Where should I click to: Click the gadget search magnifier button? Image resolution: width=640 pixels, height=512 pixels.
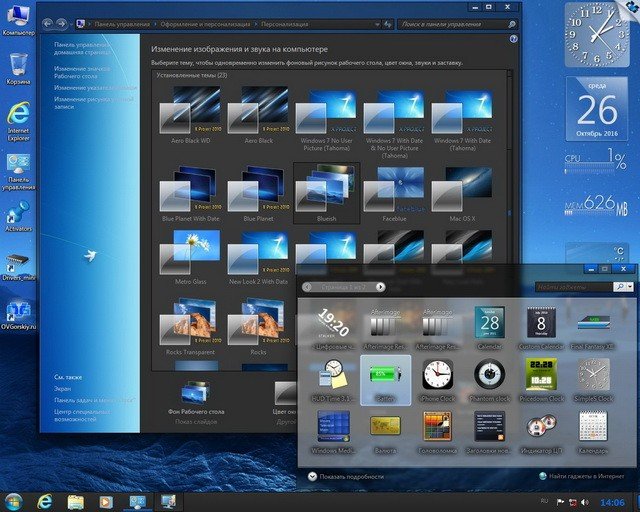[620, 287]
